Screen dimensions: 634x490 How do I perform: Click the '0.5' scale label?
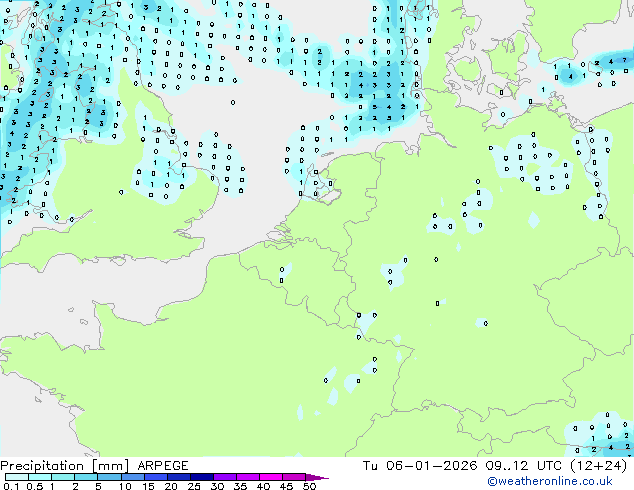(x=35, y=486)
